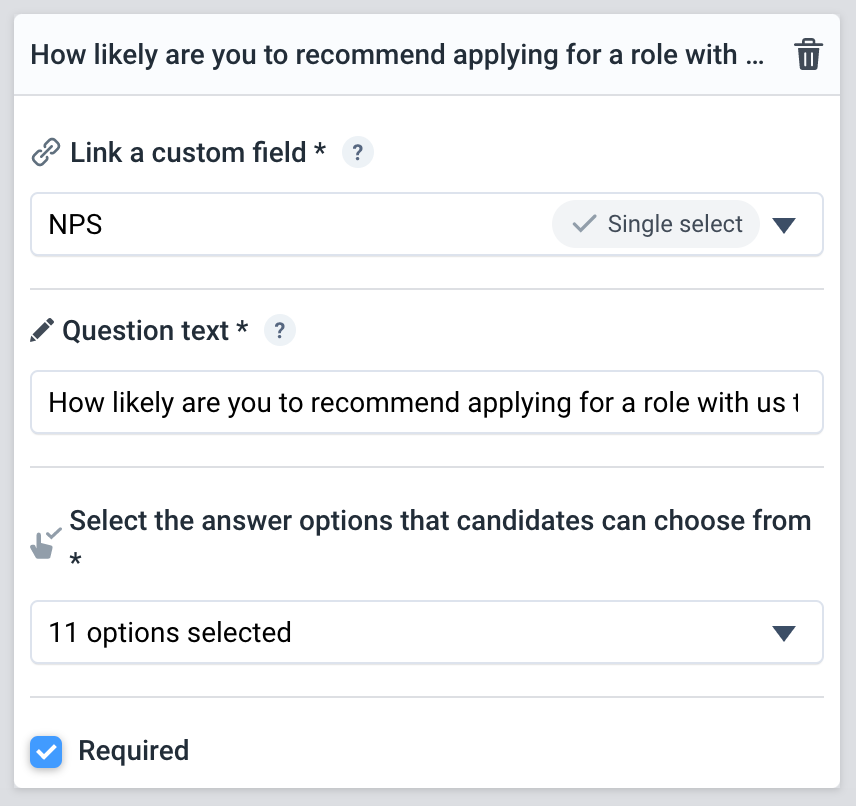This screenshot has height=806, width=856.
Task: Click the Single select type badge
Action: (656, 224)
